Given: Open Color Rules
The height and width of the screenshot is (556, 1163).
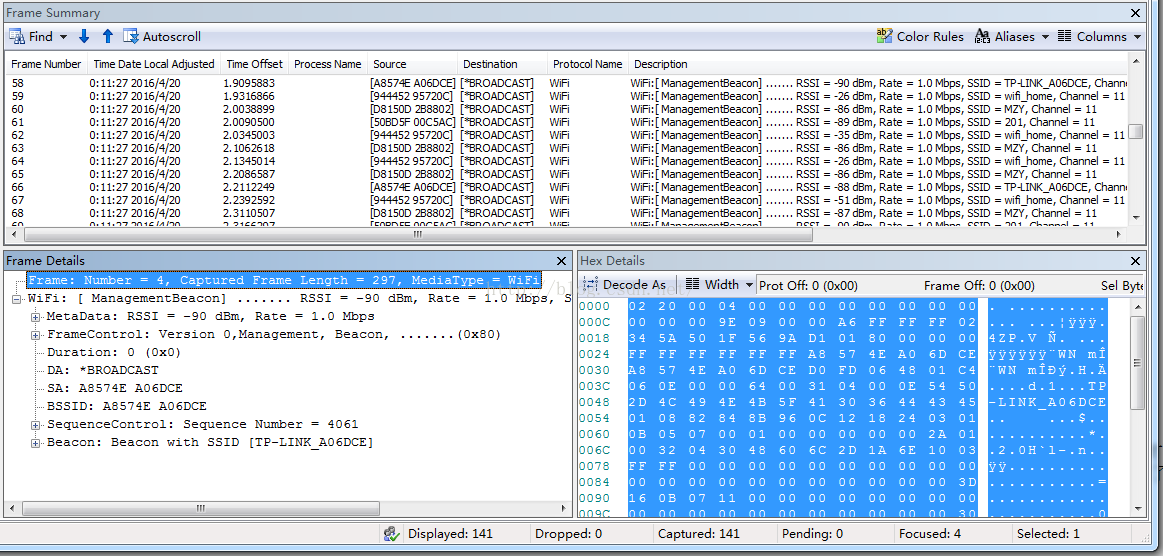Looking at the screenshot, I should point(920,36).
